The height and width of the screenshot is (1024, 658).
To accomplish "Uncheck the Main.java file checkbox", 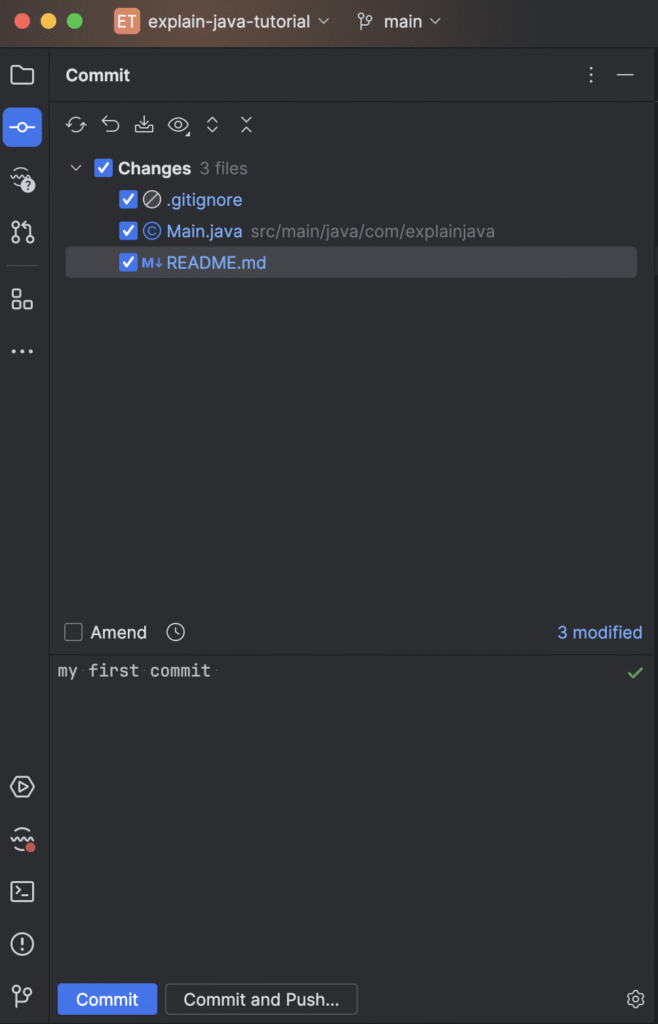I will click(128, 231).
